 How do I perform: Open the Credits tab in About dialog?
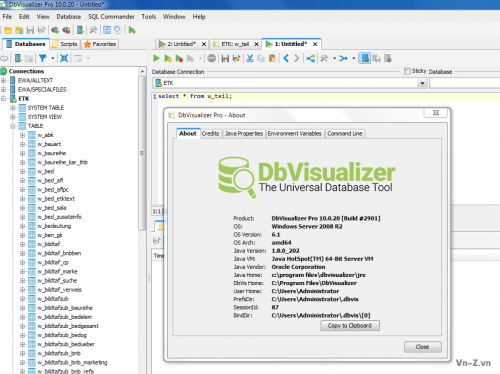point(210,134)
